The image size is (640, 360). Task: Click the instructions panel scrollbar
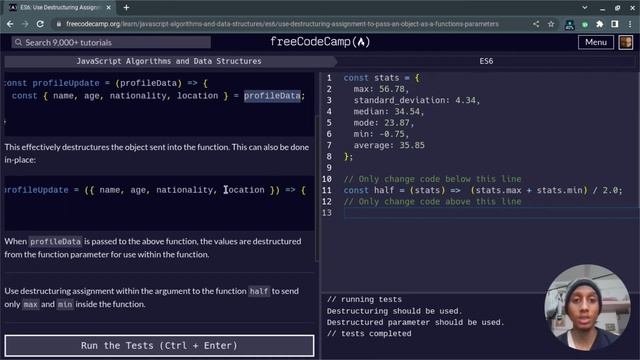pos(317,188)
